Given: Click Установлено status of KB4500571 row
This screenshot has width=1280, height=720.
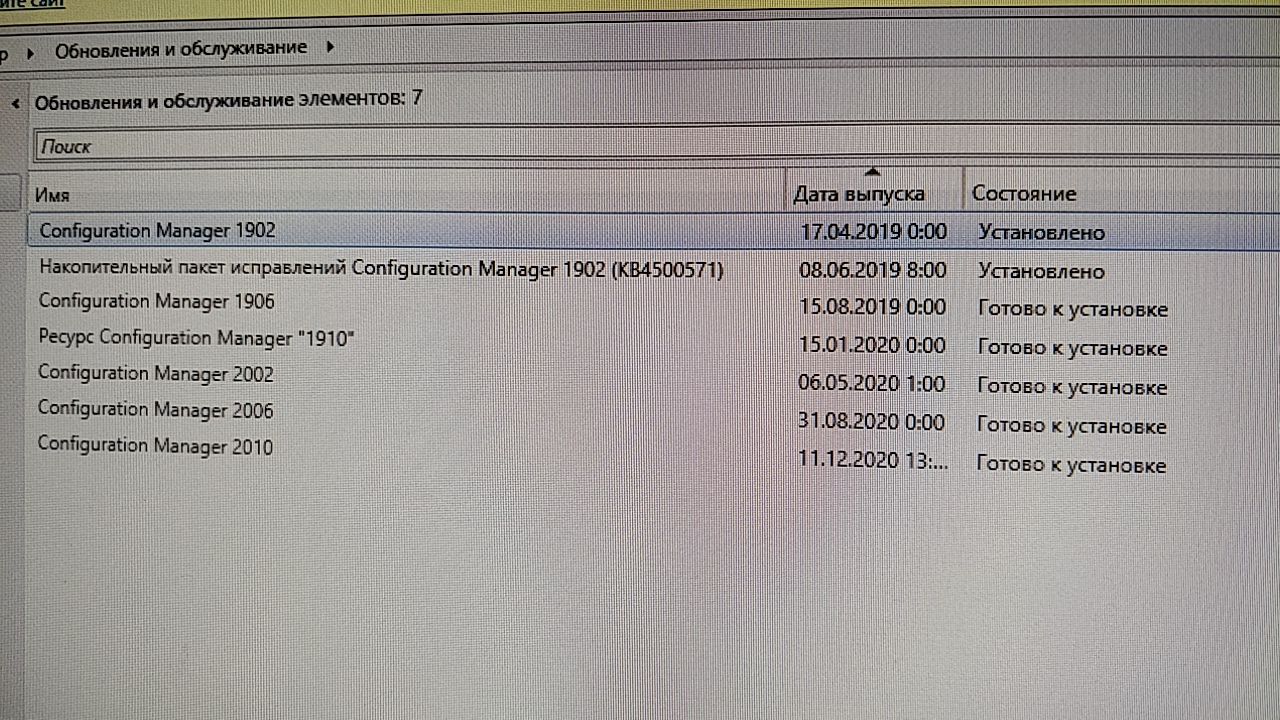Looking at the screenshot, I should 1041,271.
